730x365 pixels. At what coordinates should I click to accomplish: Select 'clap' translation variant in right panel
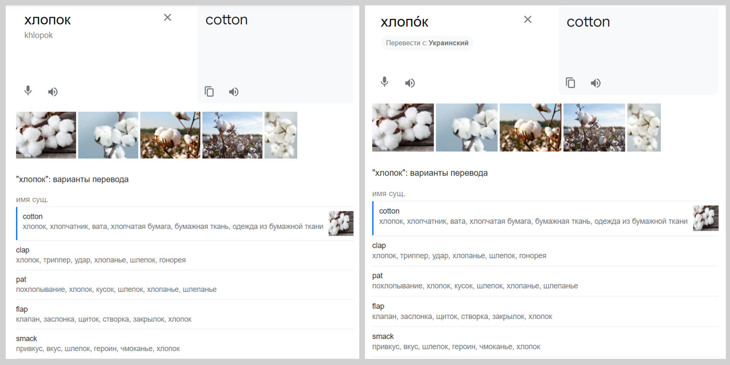tap(545, 250)
